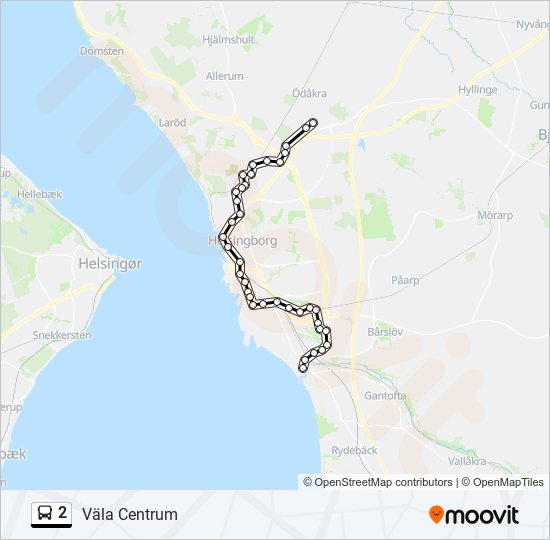The height and width of the screenshot is (540, 550).
Task: Click the Helsingør city label
Action: pos(110,264)
